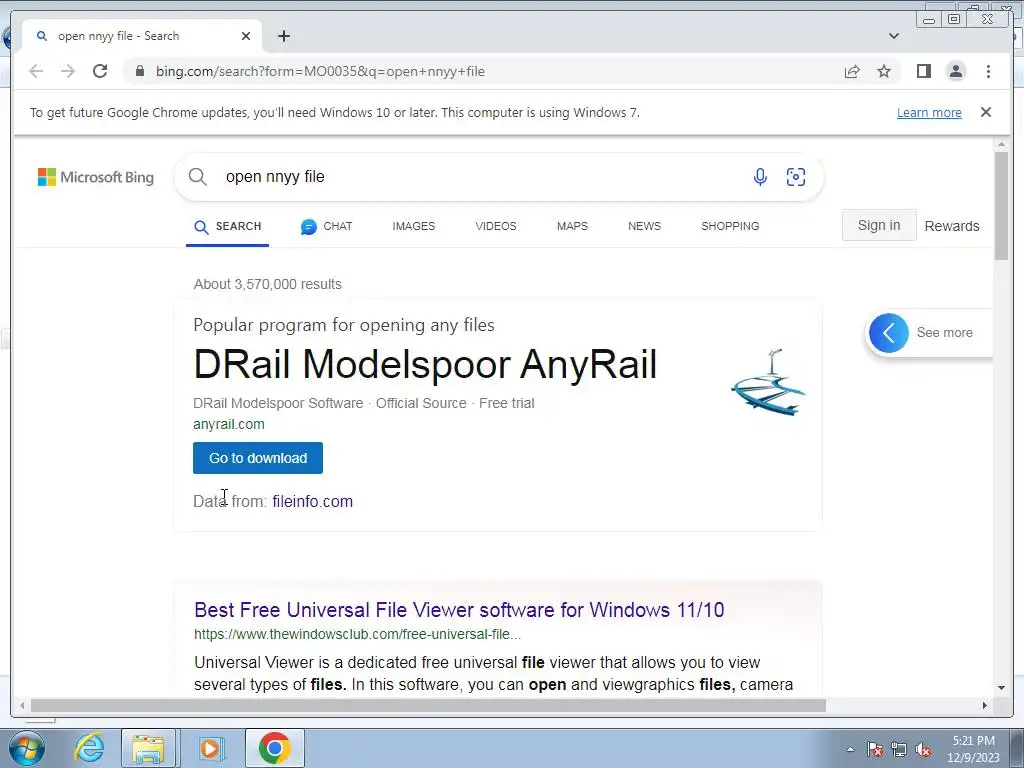The width and height of the screenshot is (1024, 768).
Task: Click the muted volume tray icon
Action: (923, 749)
